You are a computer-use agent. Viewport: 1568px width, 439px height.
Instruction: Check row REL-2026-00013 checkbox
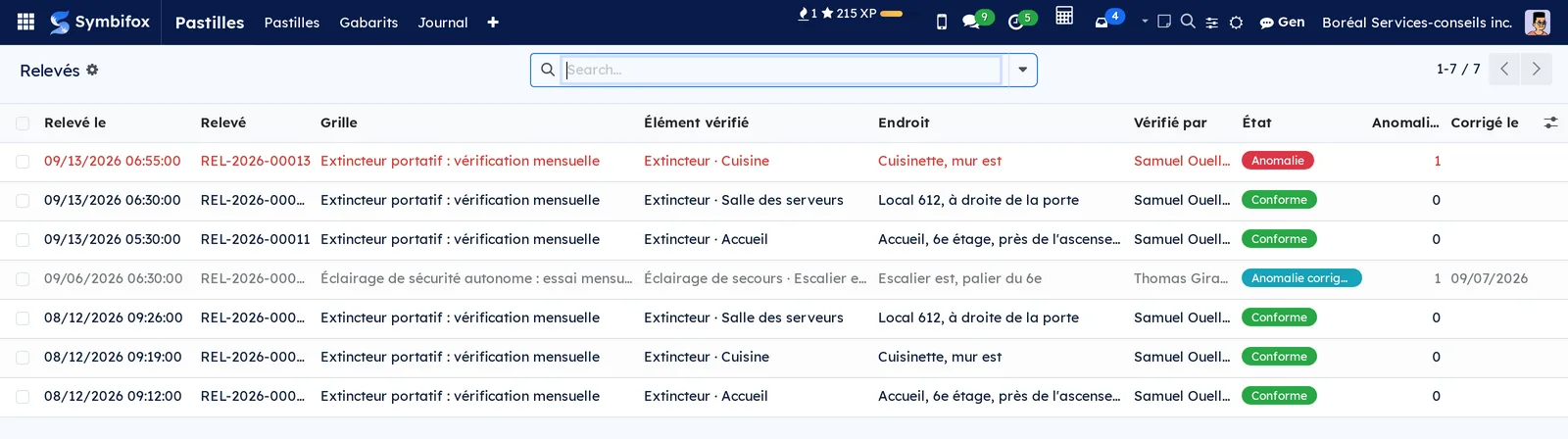point(23,162)
